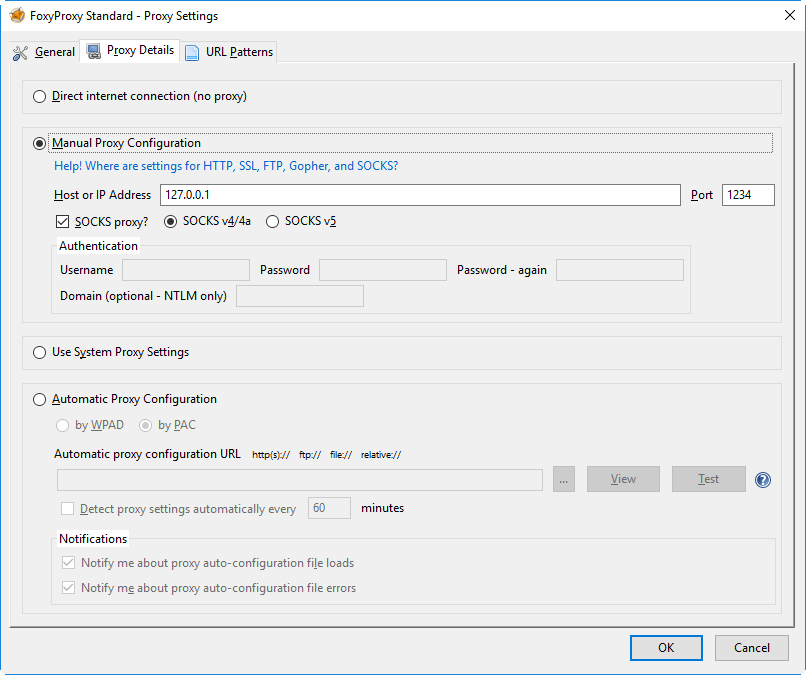Select Automatic Proxy Configuration option
The height and width of the screenshot is (675, 806).
39,399
